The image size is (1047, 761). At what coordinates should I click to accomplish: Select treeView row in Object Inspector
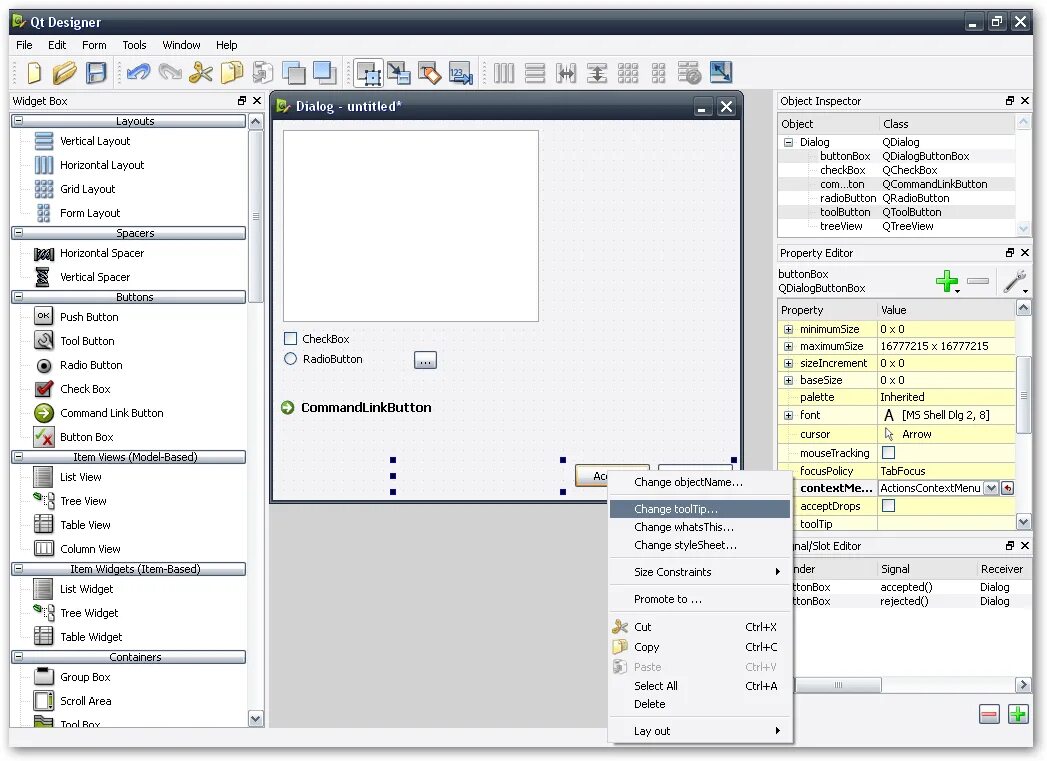[x=897, y=226]
